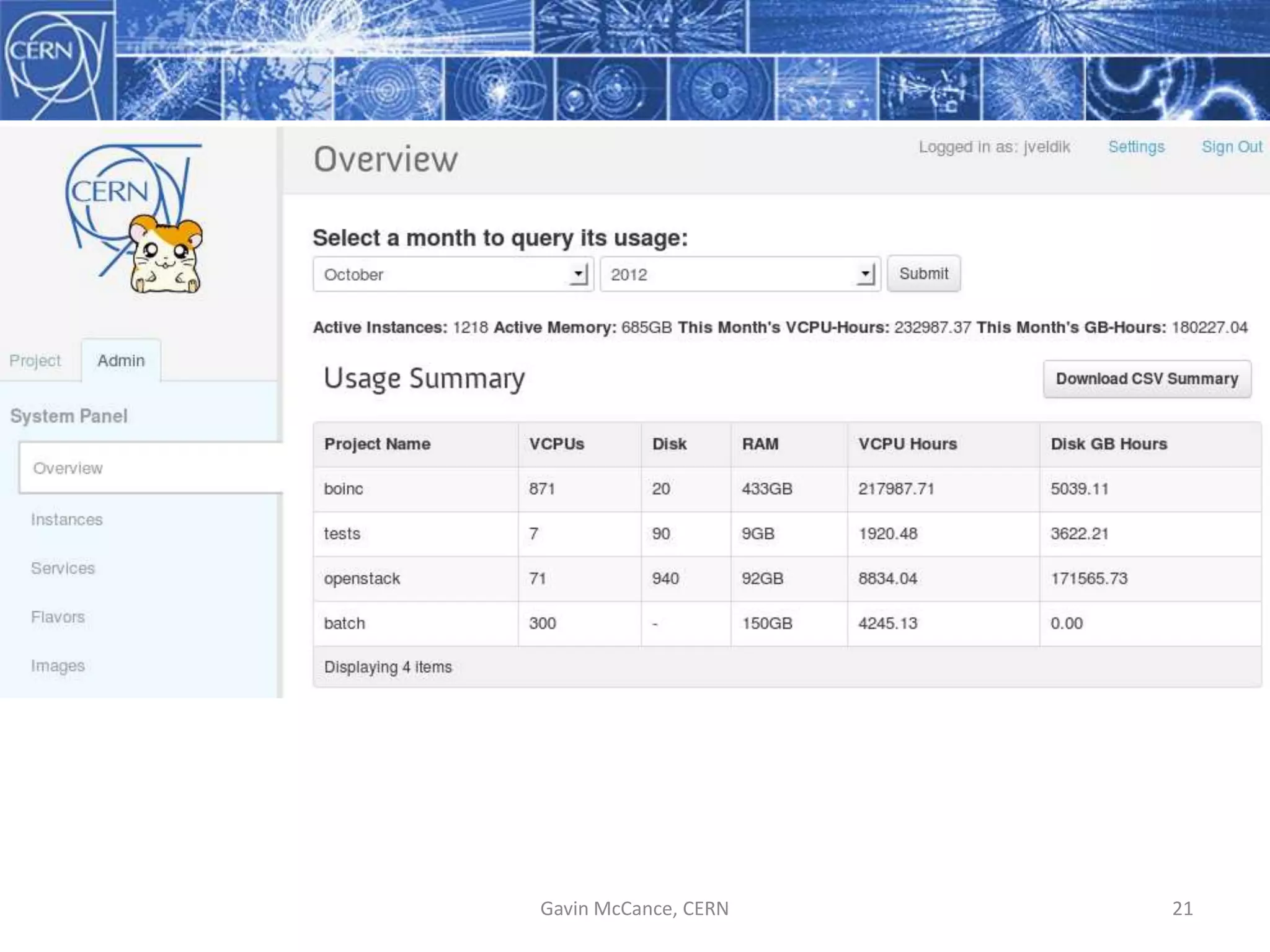Sort table by VCPU Hours header
This screenshot has width=1270, height=952.
(x=907, y=444)
